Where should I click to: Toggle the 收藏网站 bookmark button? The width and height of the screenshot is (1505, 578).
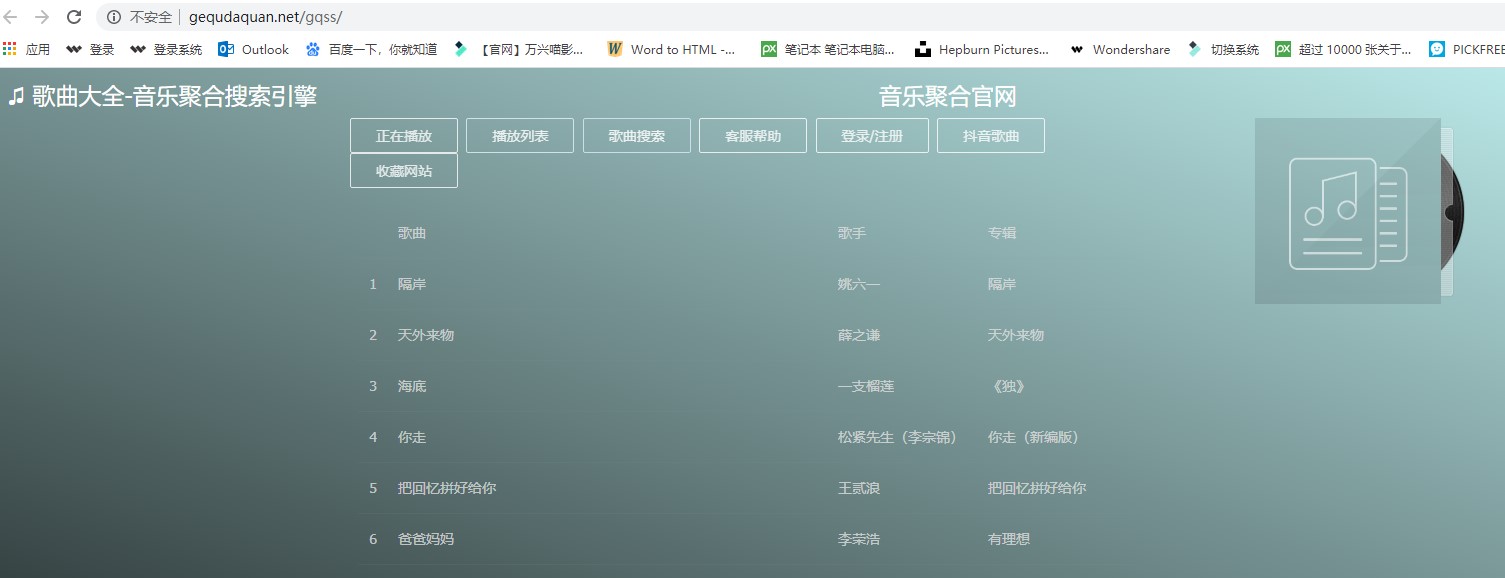403,170
